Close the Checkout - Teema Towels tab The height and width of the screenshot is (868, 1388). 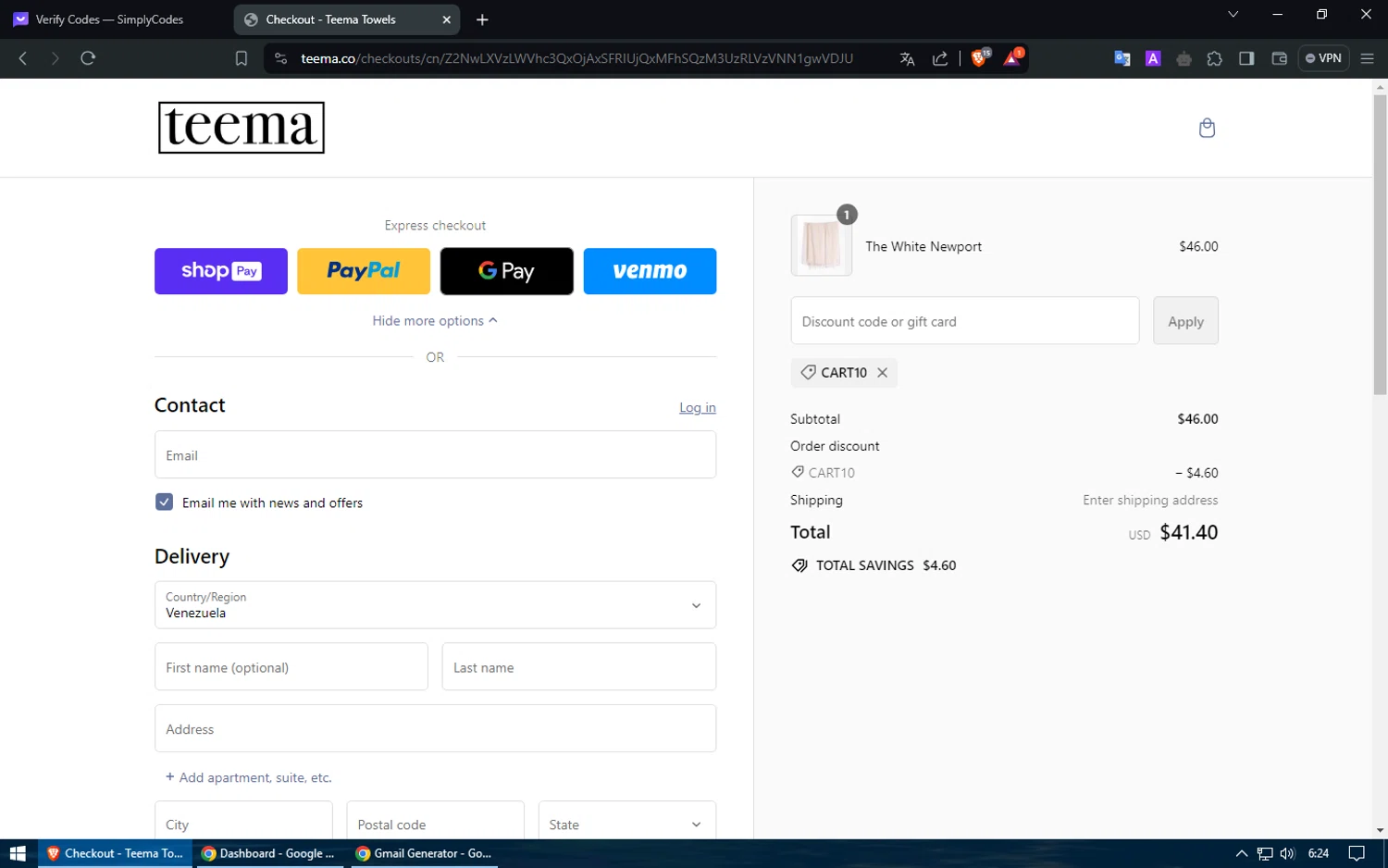(446, 19)
